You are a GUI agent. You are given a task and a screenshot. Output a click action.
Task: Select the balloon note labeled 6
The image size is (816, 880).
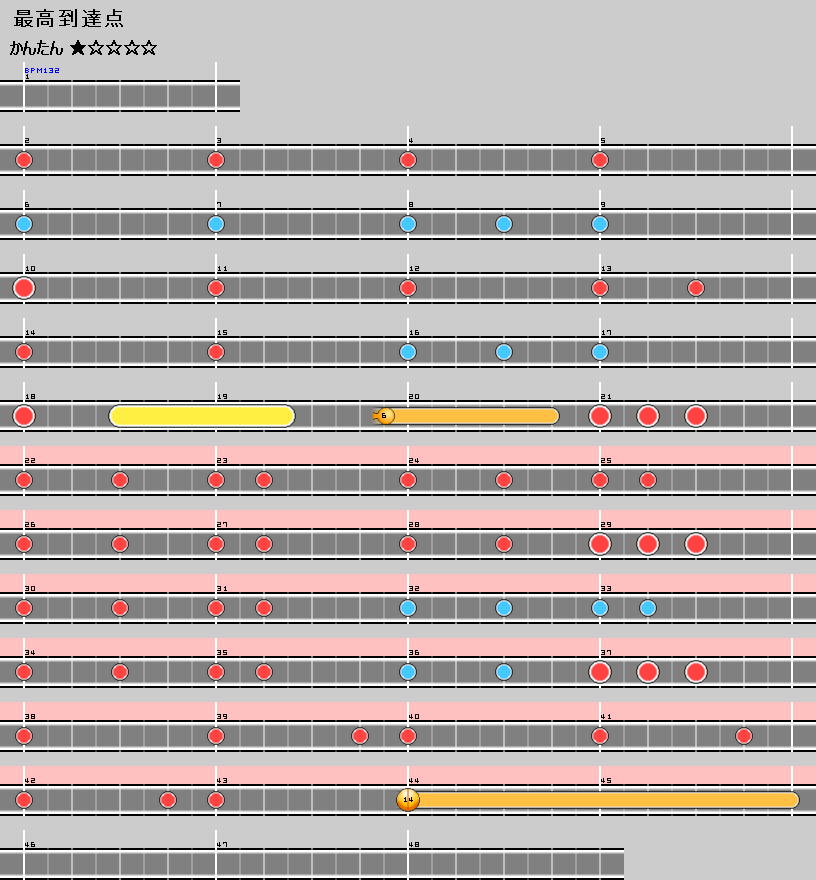coord(385,416)
